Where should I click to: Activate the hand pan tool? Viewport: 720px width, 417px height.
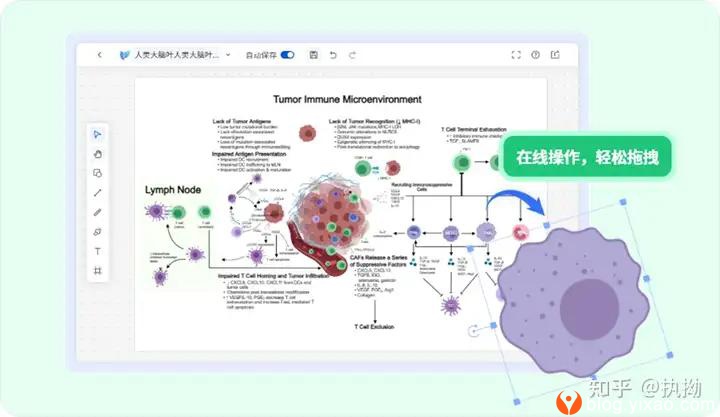[x=97, y=154]
